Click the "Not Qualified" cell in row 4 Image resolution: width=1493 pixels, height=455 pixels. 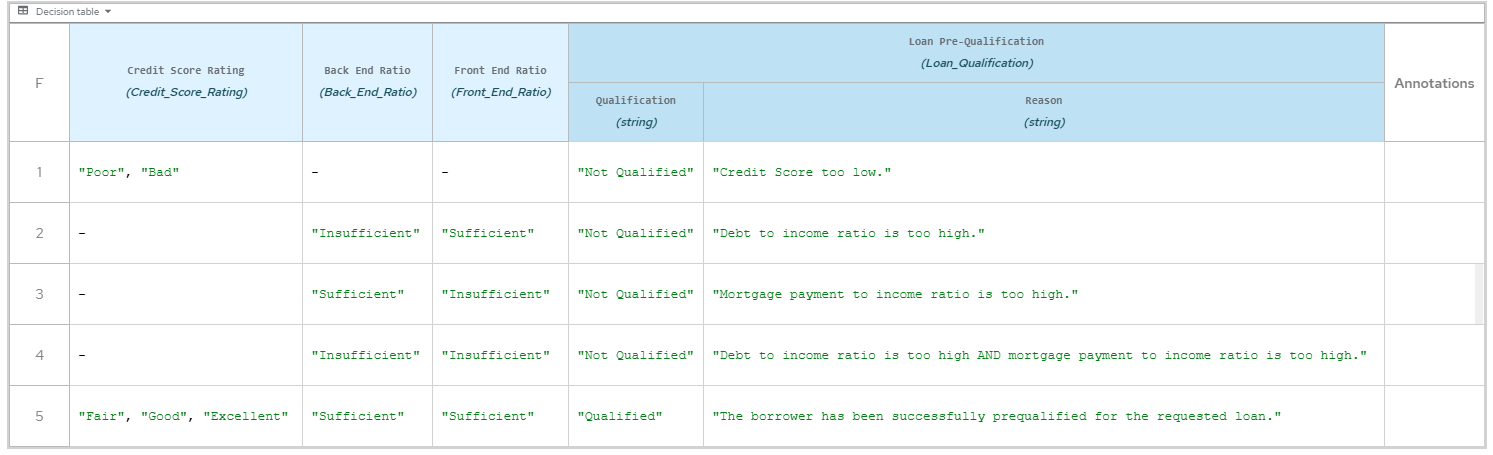pos(636,355)
